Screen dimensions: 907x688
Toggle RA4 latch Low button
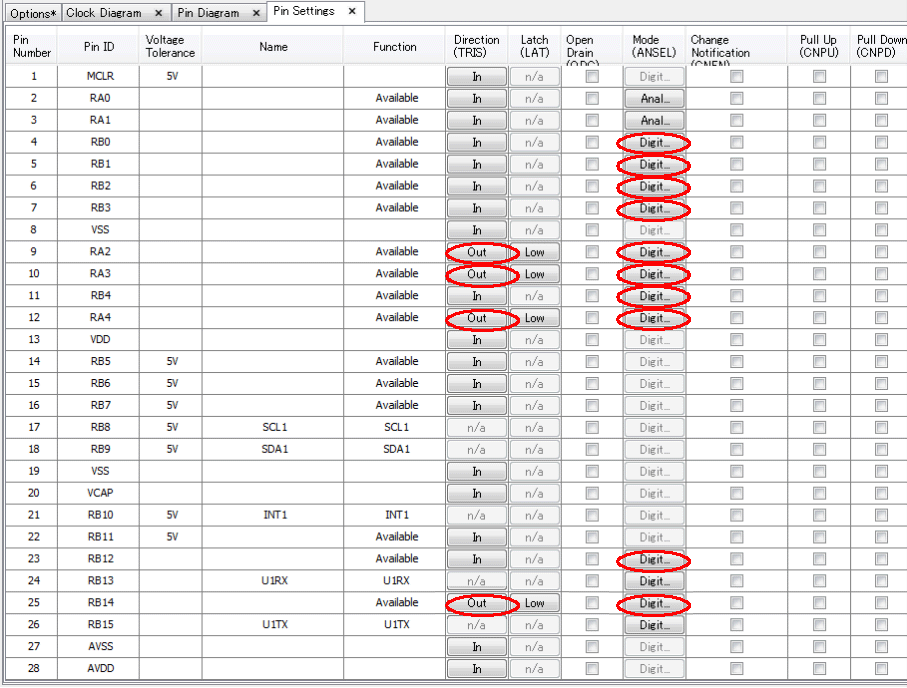point(534,318)
